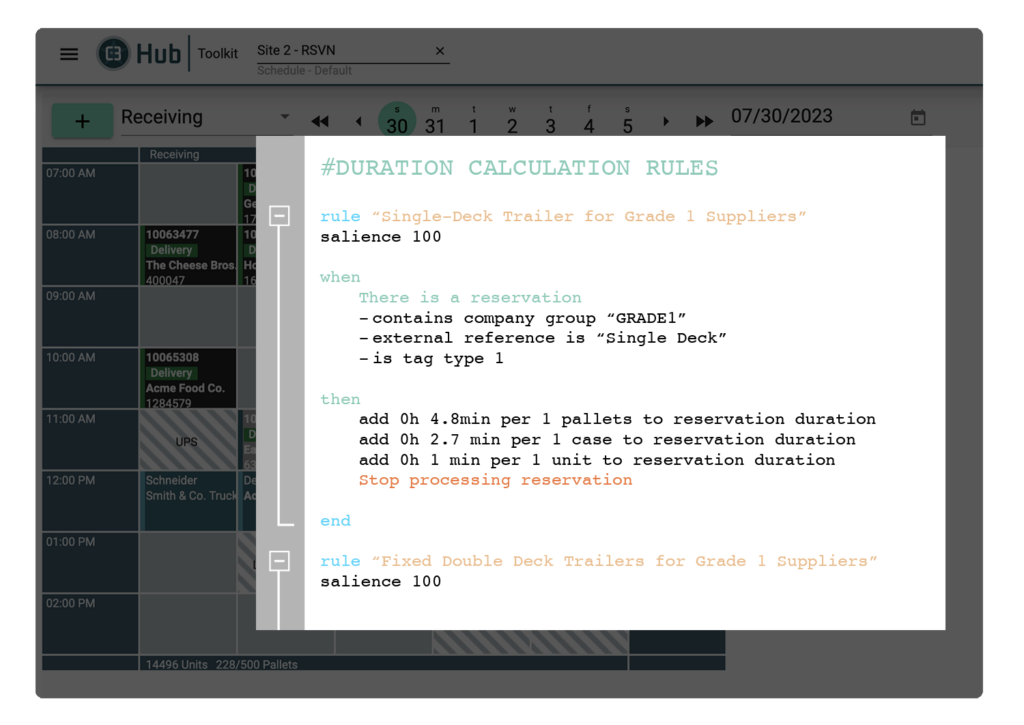Click the add 4.8min per 1 pallets line
Screen dimensions: 1024x725
coord(617,419)
